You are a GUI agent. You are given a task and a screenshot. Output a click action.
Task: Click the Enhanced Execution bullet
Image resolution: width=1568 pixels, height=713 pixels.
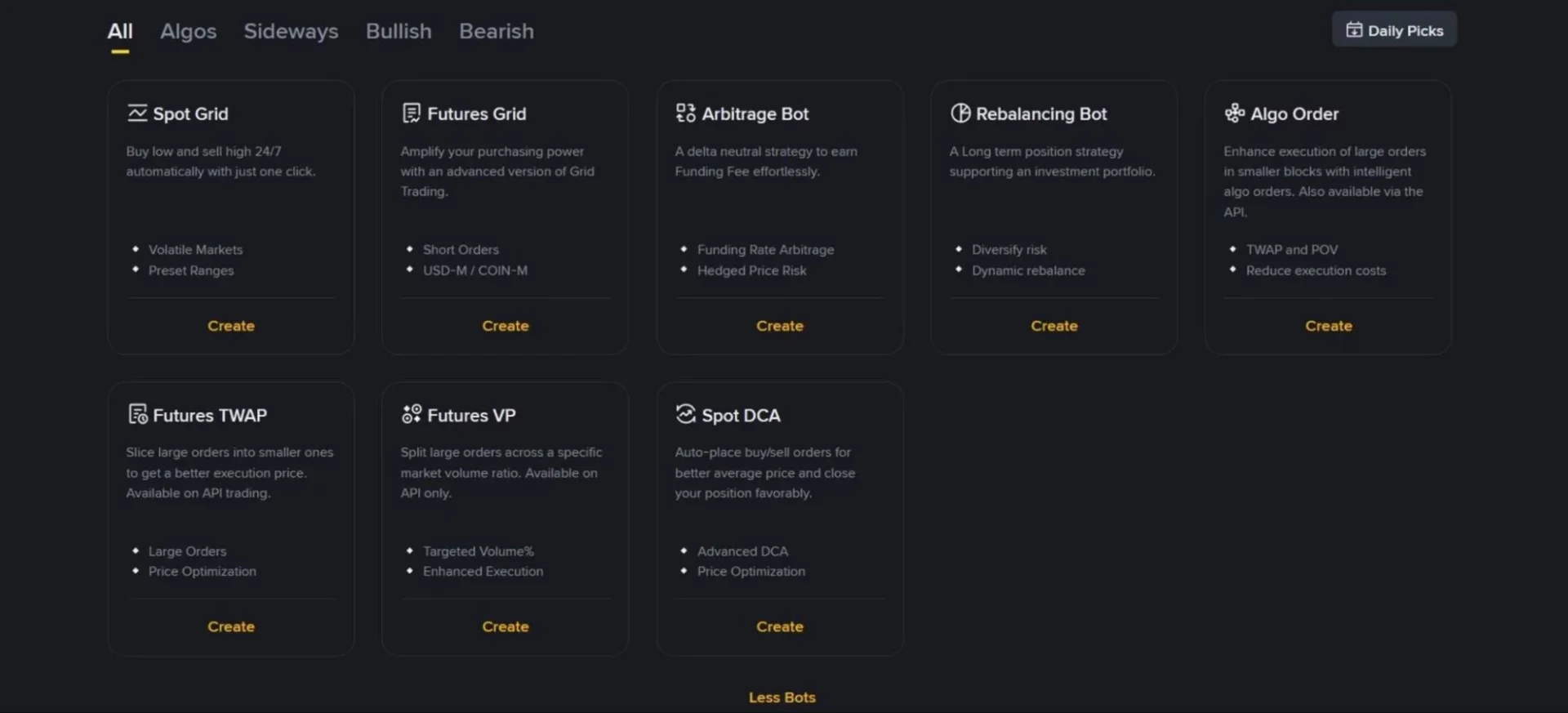click(483, 571)
